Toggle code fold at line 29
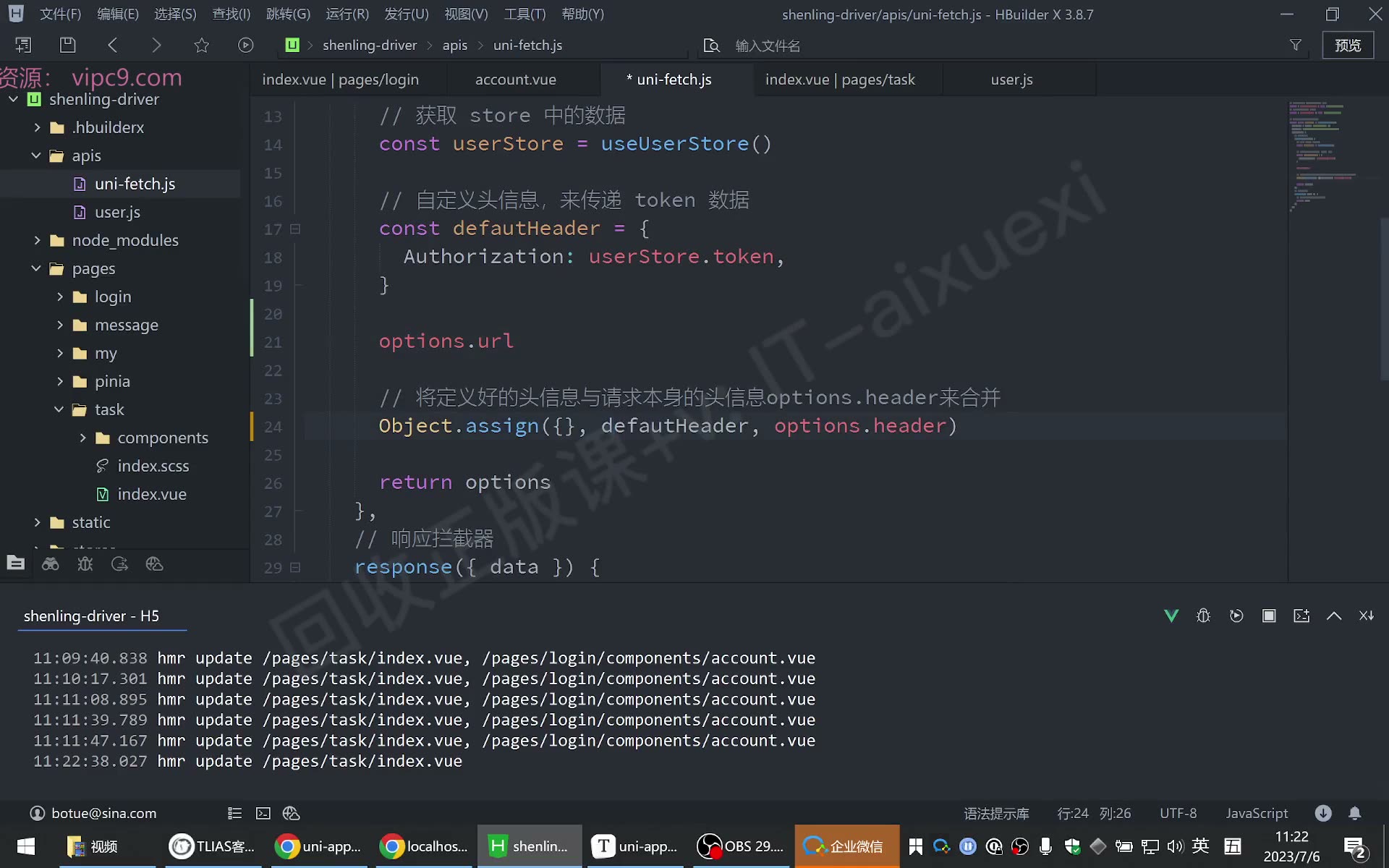Screen dimensions: 1389x868 click(295, 568)
